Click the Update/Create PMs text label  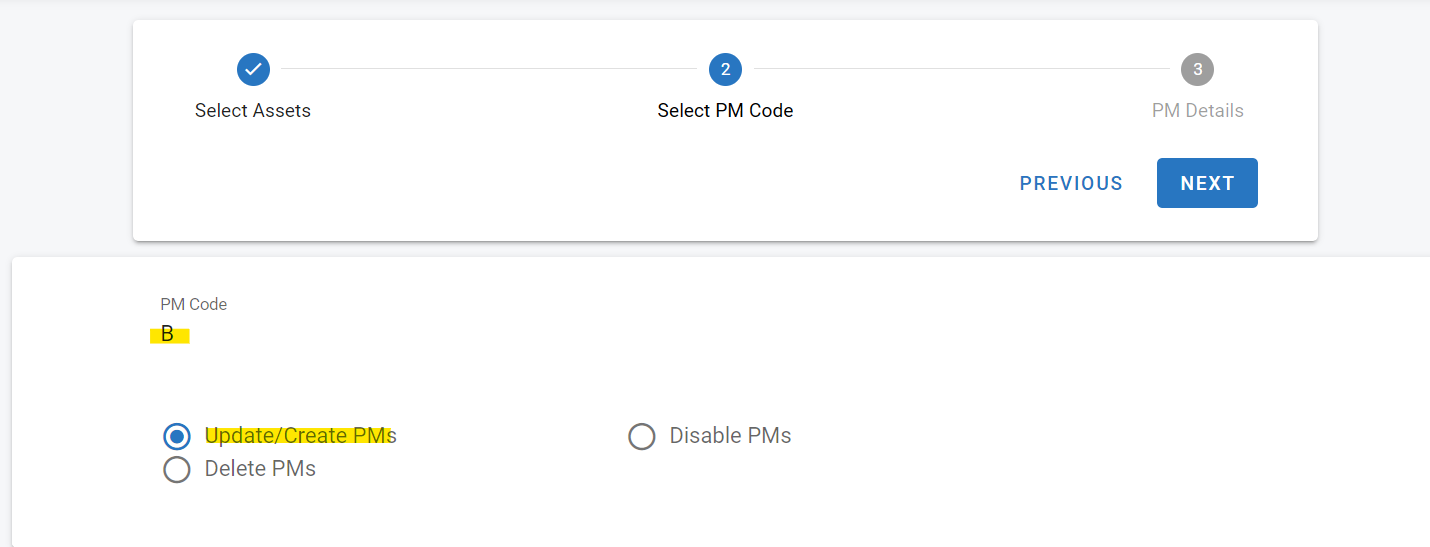tap(300, 436)
